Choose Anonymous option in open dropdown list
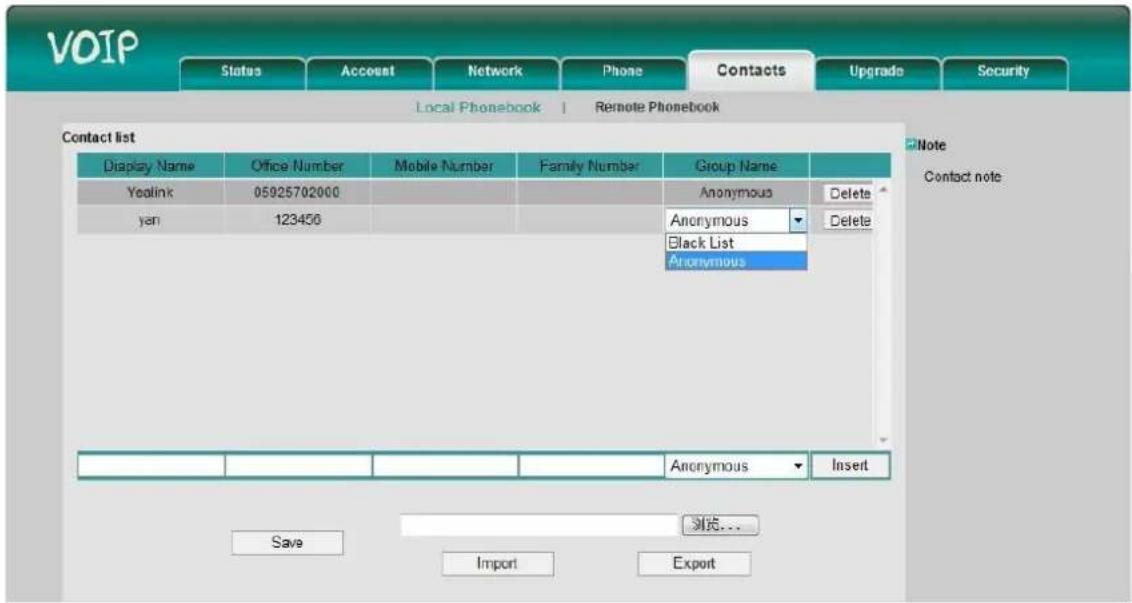Image resolution: width=1132 pixels, height=603 pixels. [736, 261]
